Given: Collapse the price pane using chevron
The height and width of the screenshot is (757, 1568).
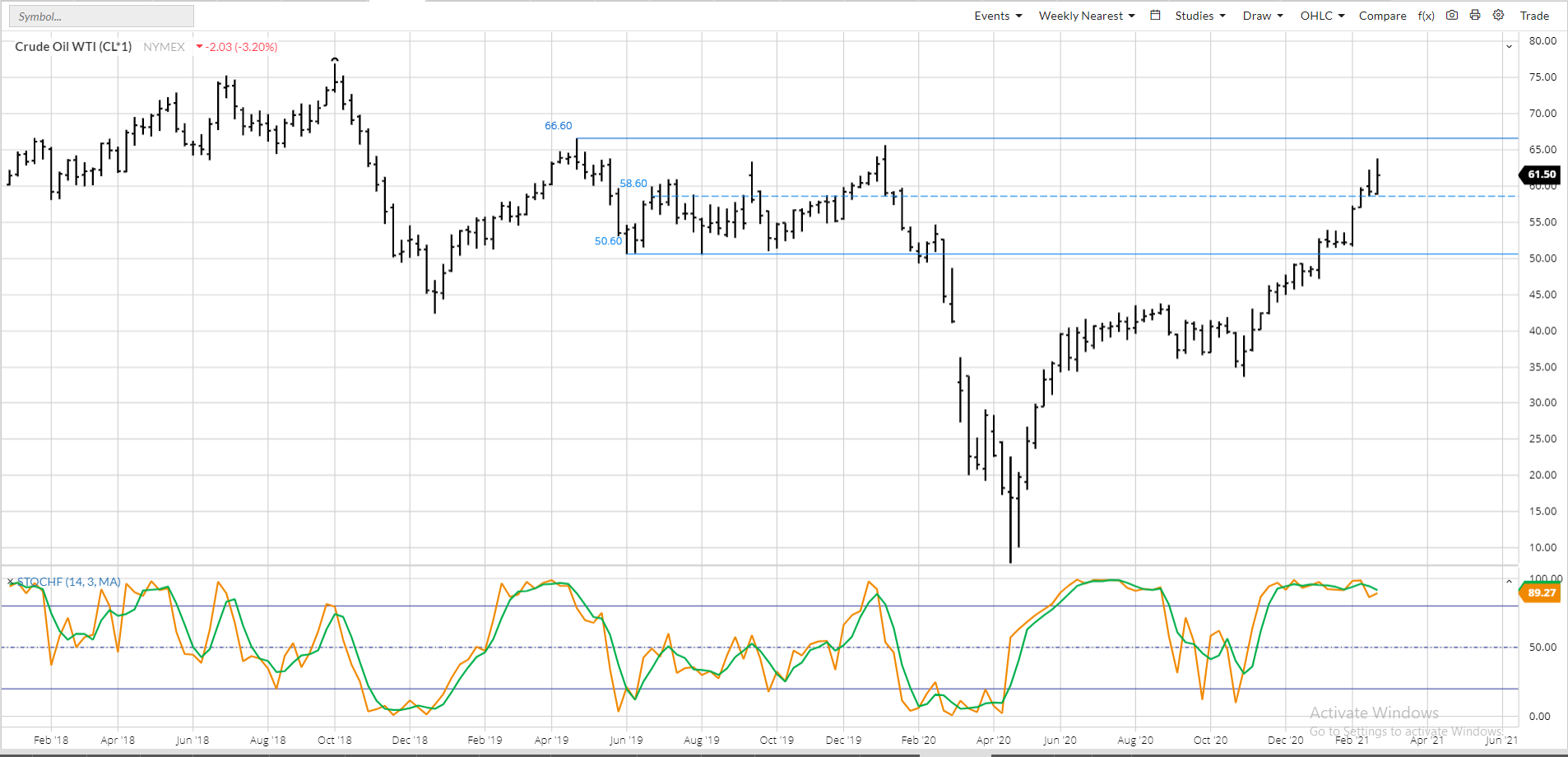Looking at the screenshot, I should [x=1509, y=47].
